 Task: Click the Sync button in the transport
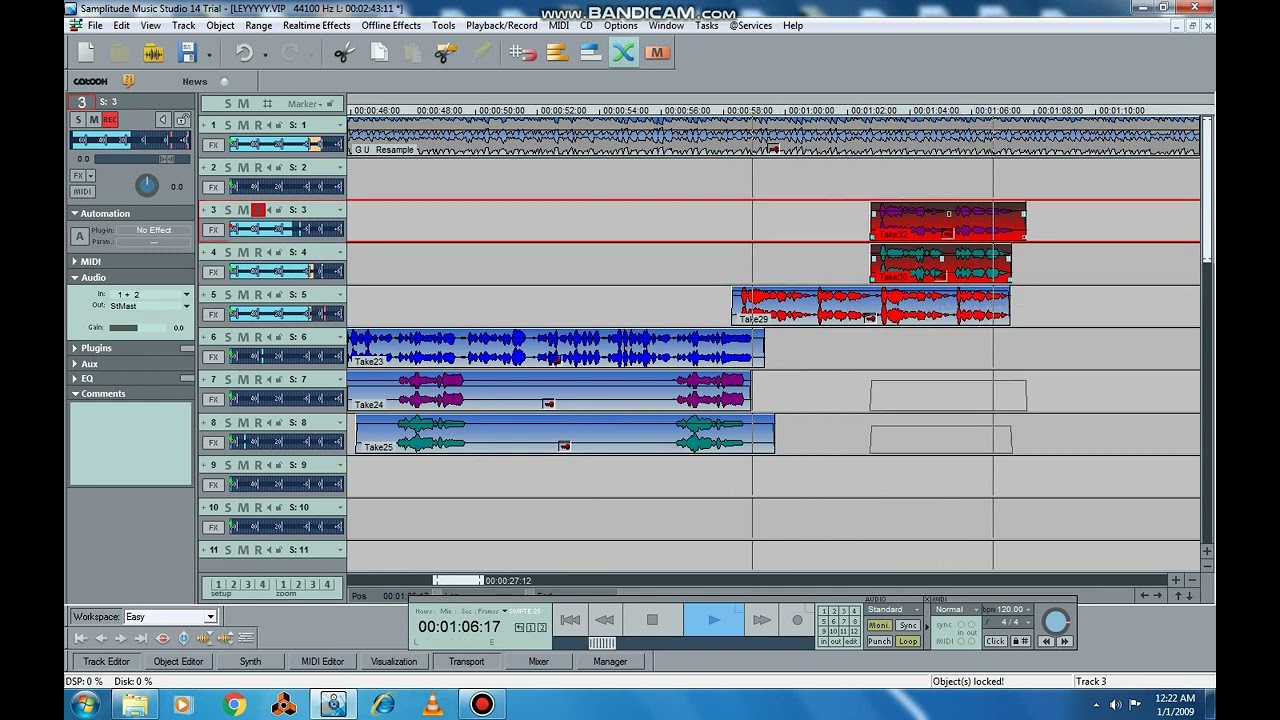click(908, 626)
